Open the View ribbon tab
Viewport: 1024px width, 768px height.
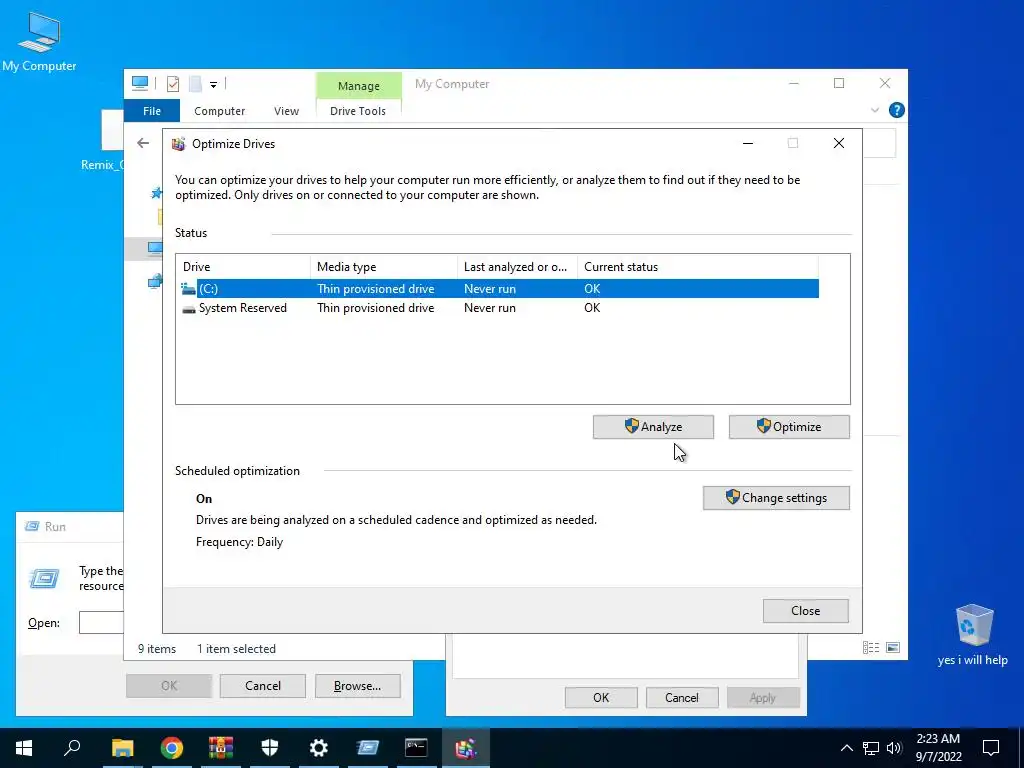click(x=286, y=111)
